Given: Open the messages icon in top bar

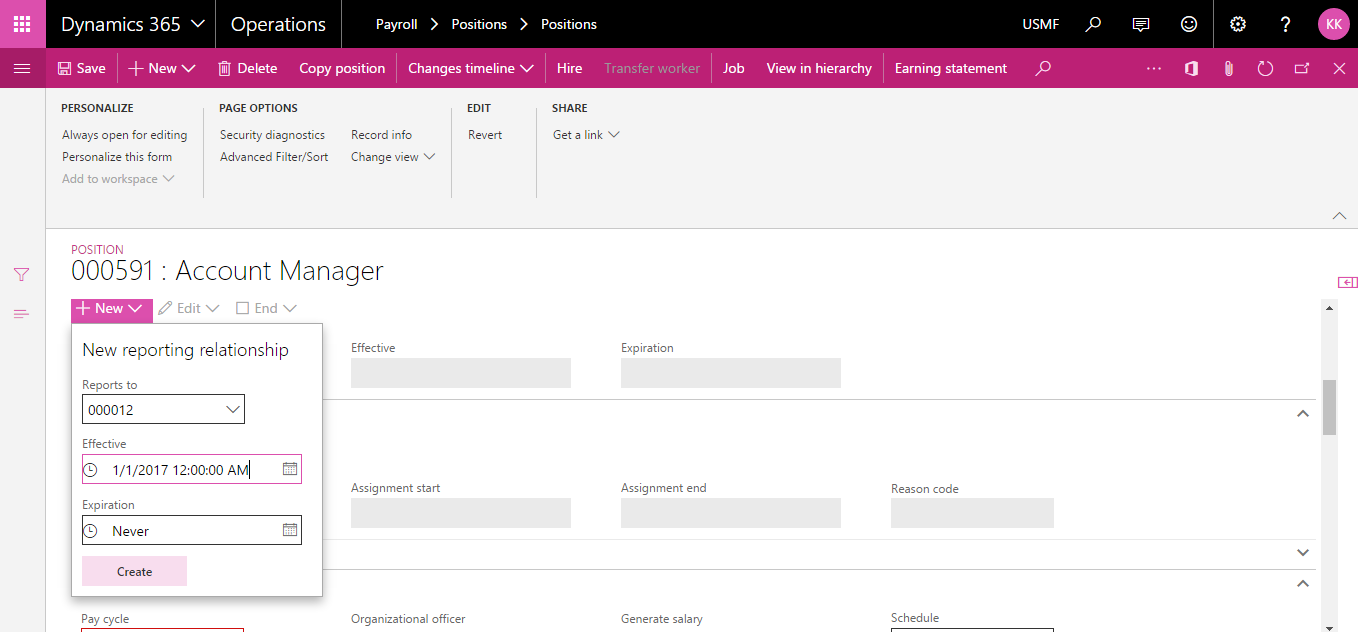Looking at the screenshot, I should click(1141, 24).
